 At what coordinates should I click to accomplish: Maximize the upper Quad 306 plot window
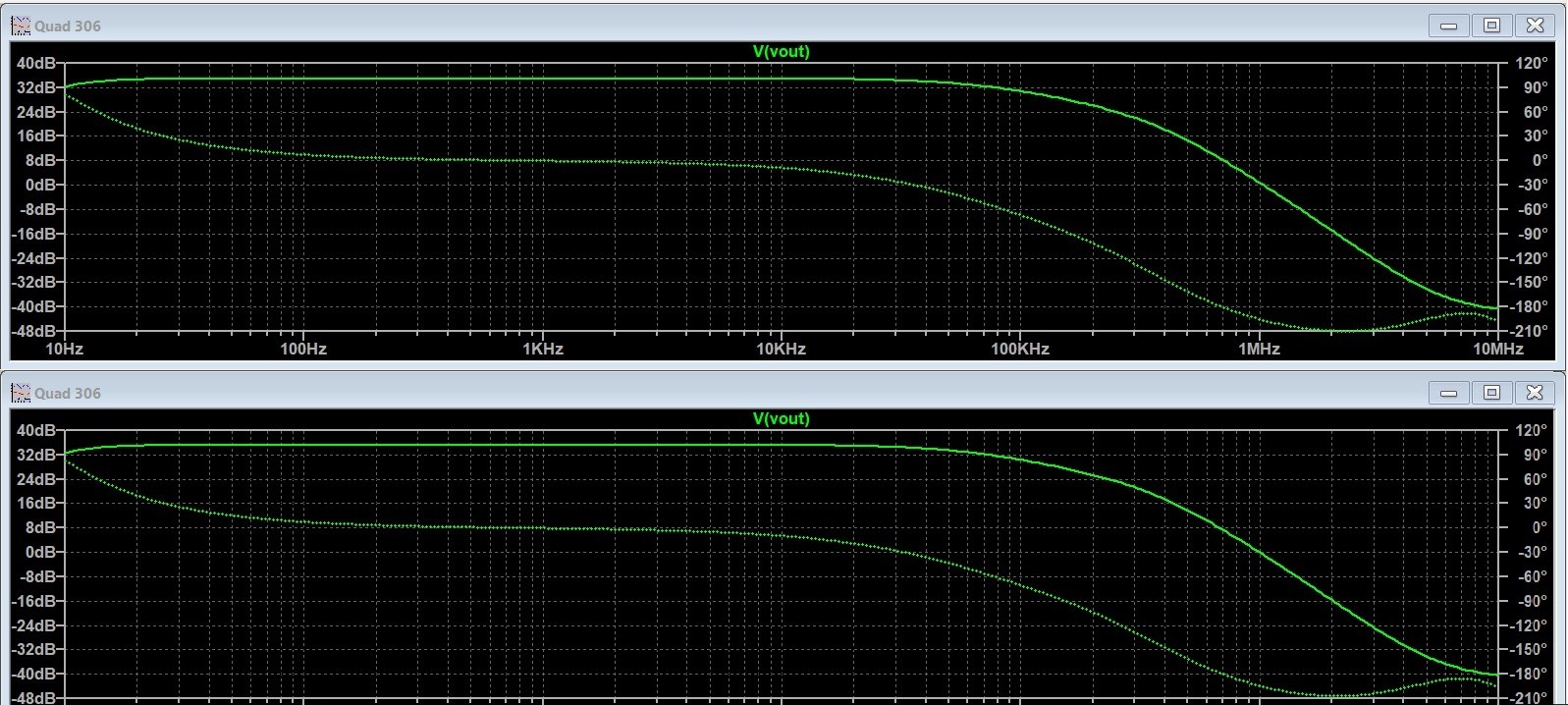[1491, 26]
